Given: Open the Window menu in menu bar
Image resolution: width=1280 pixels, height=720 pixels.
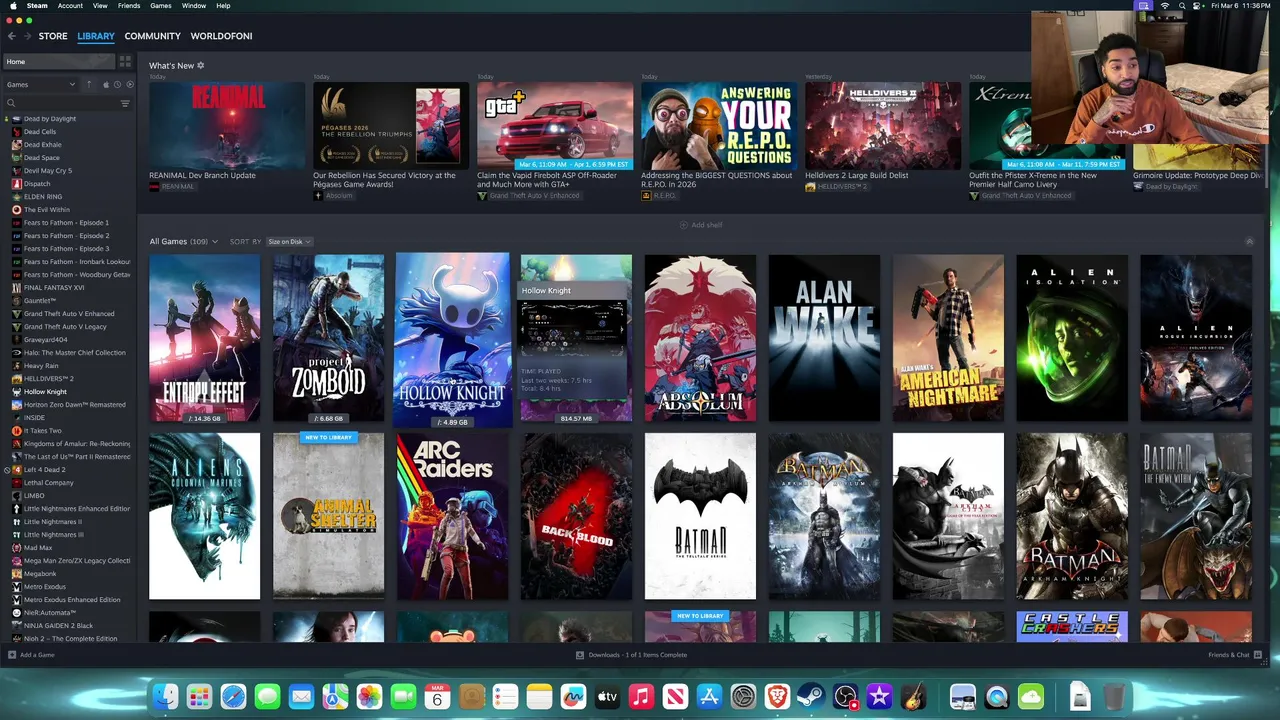Looking at the screenshot, I should click(194, 6).
